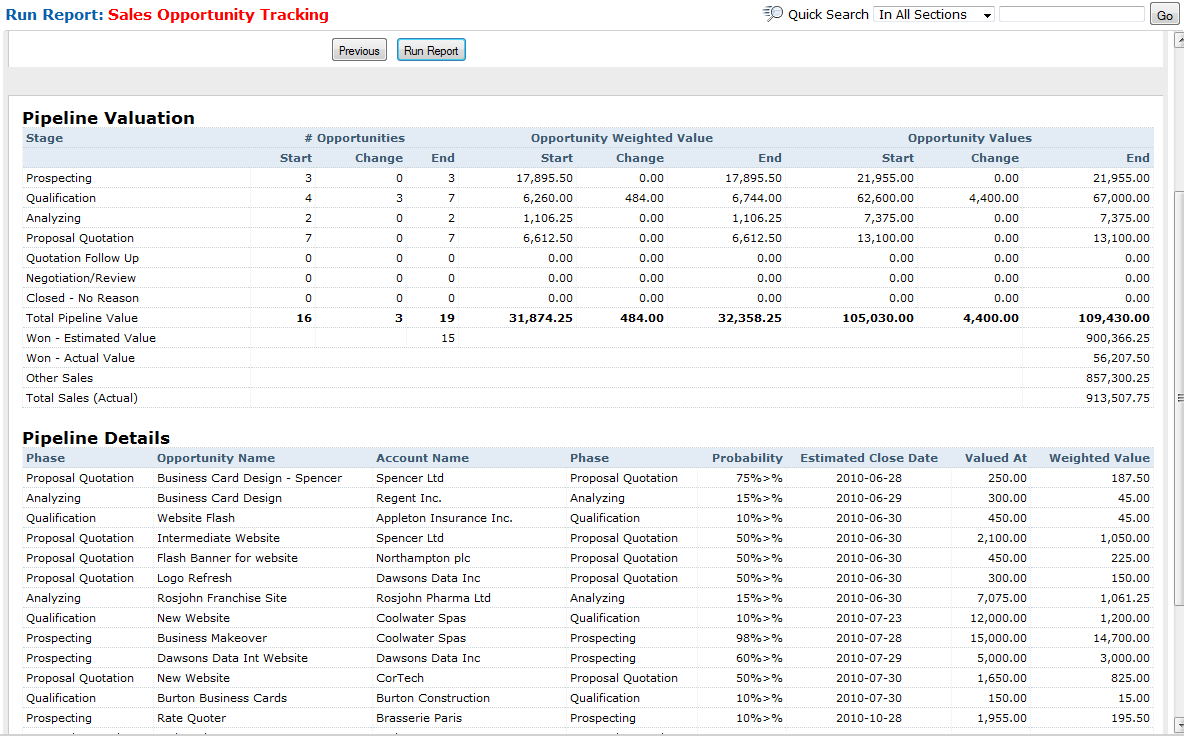The width and height of the screenshot is (1184, 736).
Task: Click the 32,358.25 weighted end total
Action: coord(750,318)
